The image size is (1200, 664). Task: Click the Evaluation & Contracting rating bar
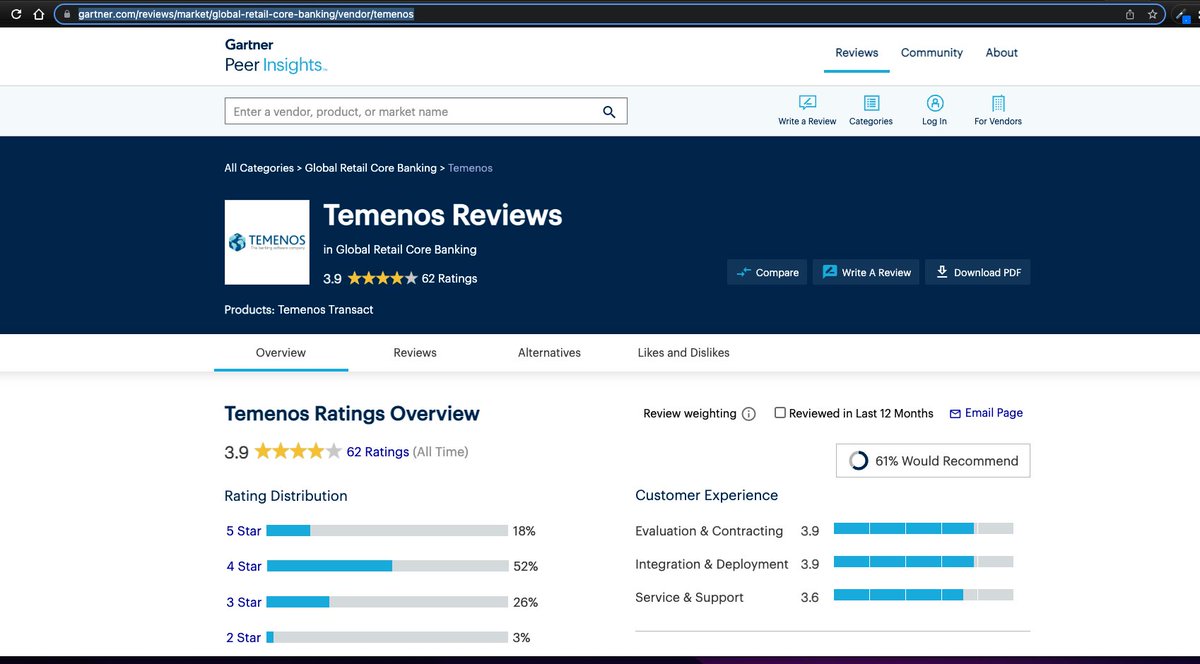[x=923, y=528]
